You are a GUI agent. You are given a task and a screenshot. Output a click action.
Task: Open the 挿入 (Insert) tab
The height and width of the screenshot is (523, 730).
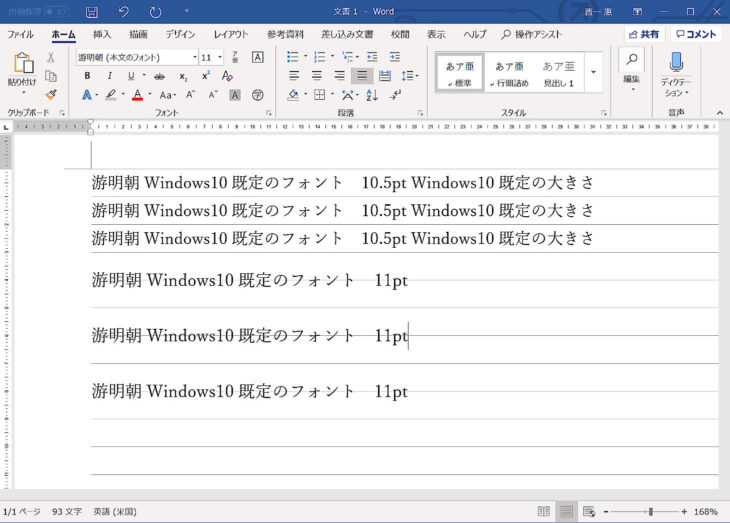(102, 34)
